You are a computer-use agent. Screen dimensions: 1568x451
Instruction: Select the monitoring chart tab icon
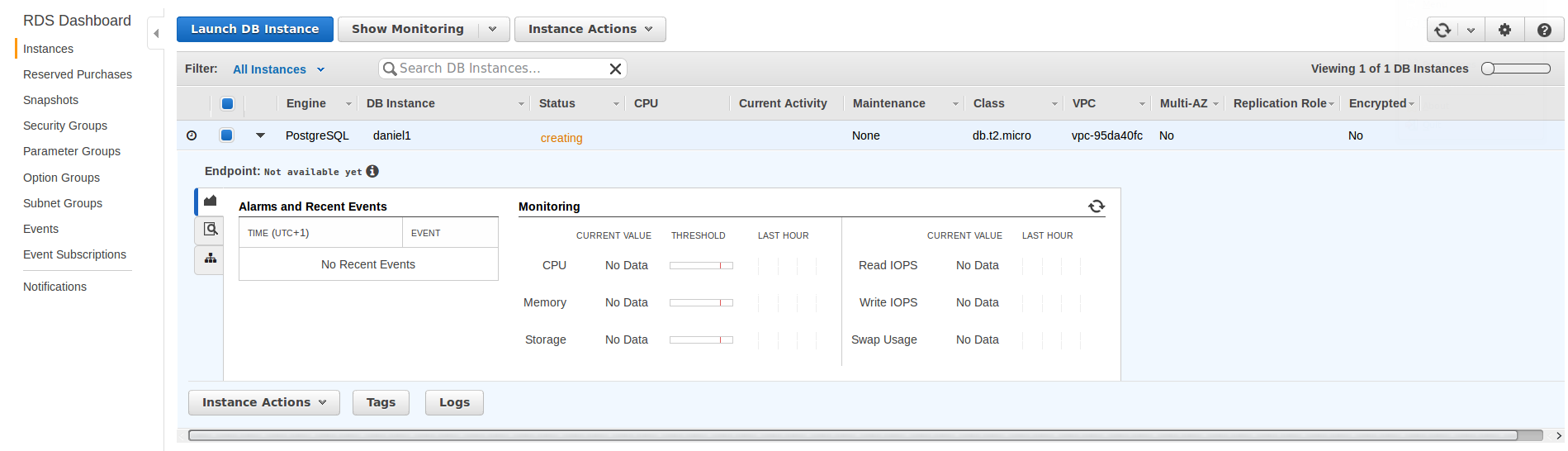coord(210,201)
